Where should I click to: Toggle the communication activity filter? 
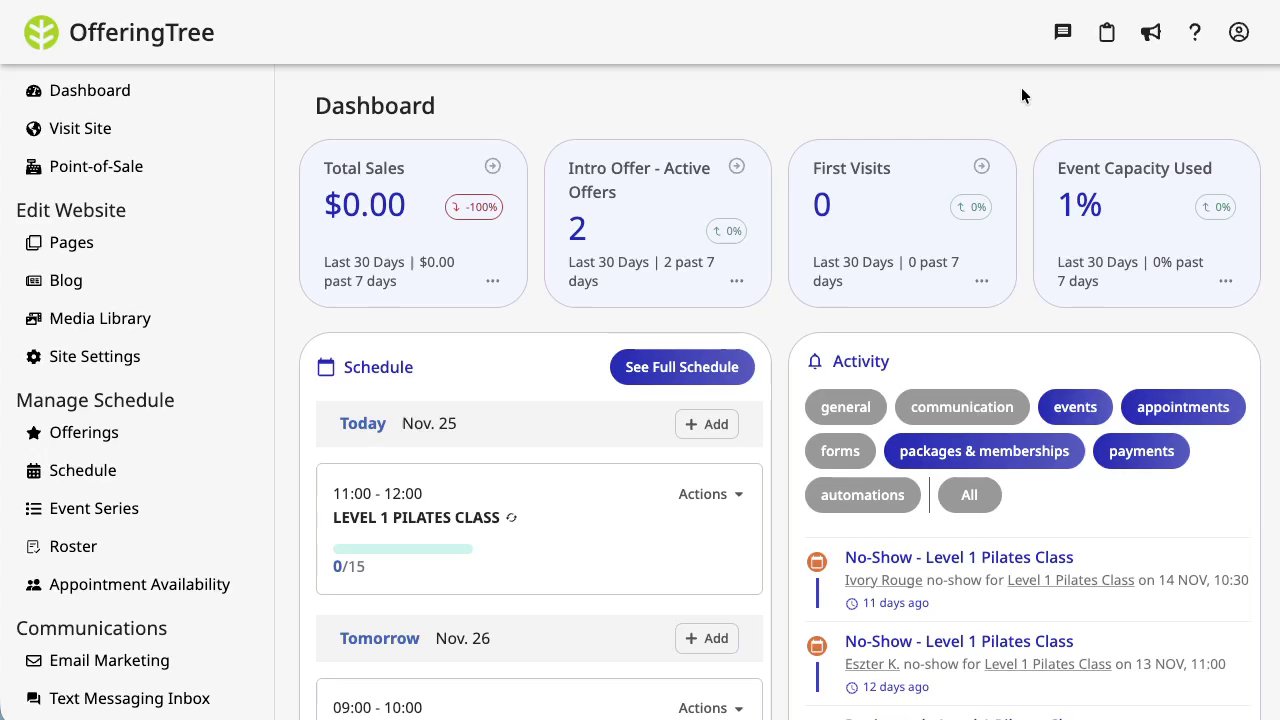click(x=962, y=407)
